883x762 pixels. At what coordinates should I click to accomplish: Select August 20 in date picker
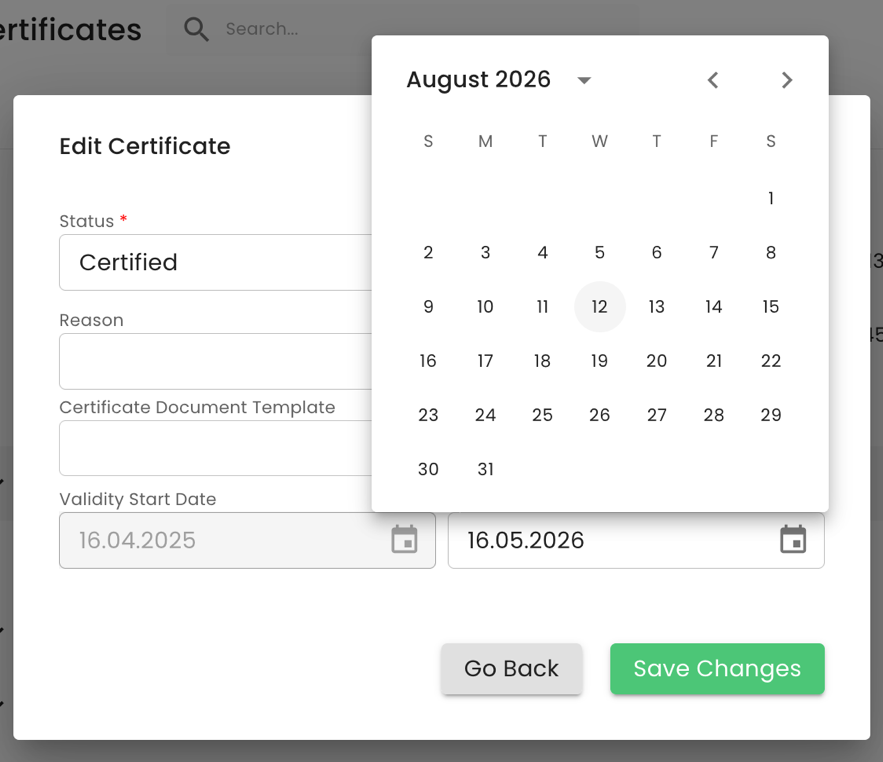[657, 361]
